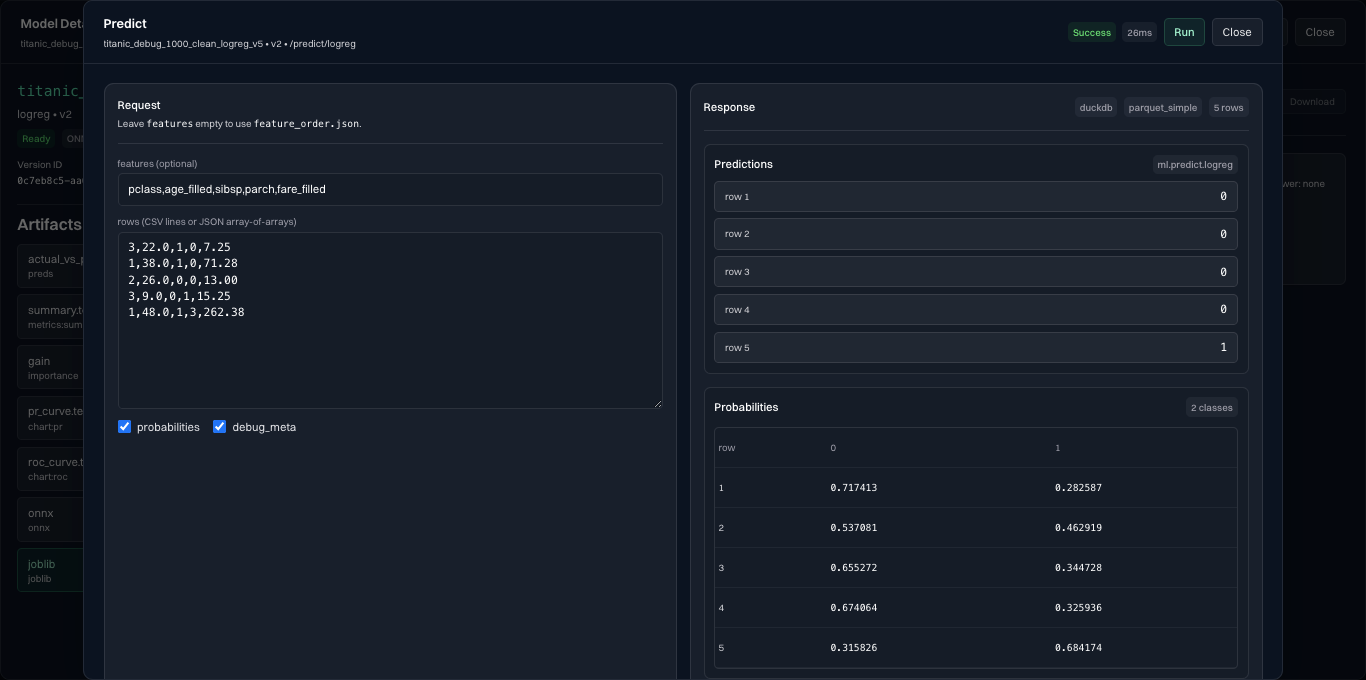Click probability value 0.315826
1366x680 pixels.
point(853,648)
